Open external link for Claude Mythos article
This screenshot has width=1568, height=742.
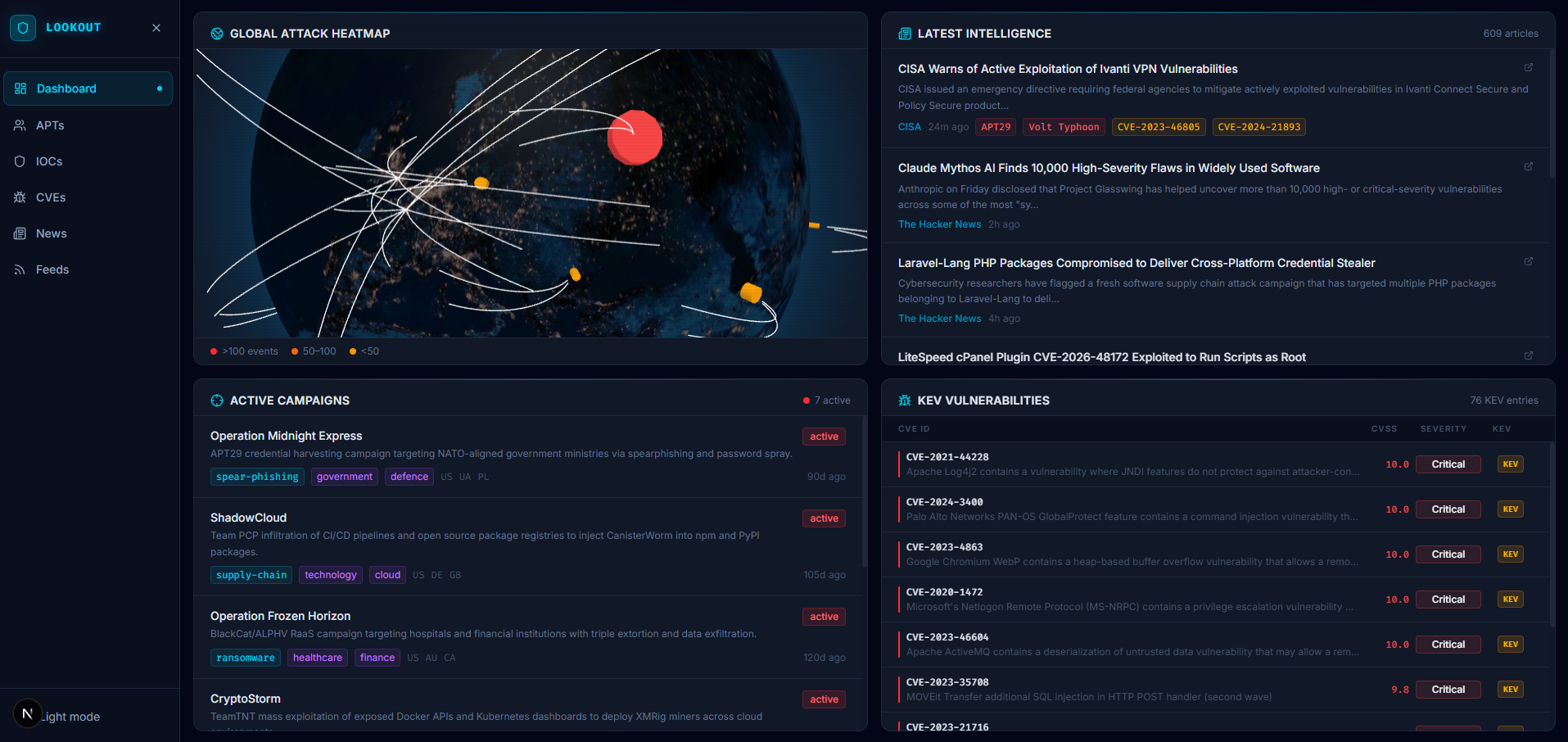tap(1528, 166)
